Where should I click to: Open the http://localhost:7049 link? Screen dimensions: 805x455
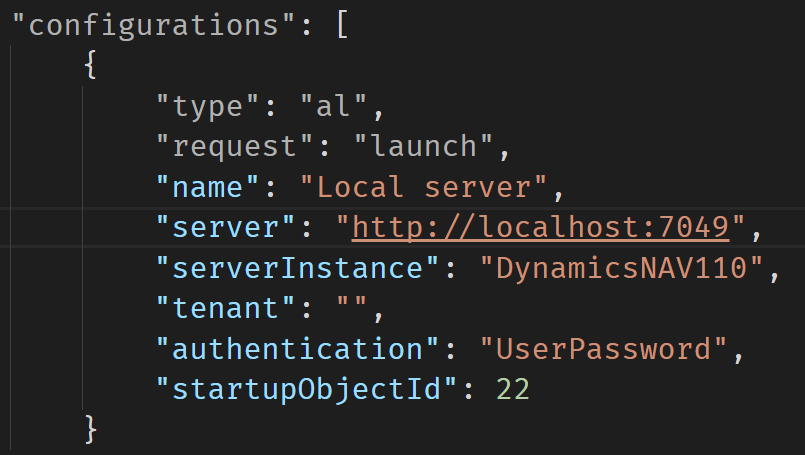tap(541, 228)
